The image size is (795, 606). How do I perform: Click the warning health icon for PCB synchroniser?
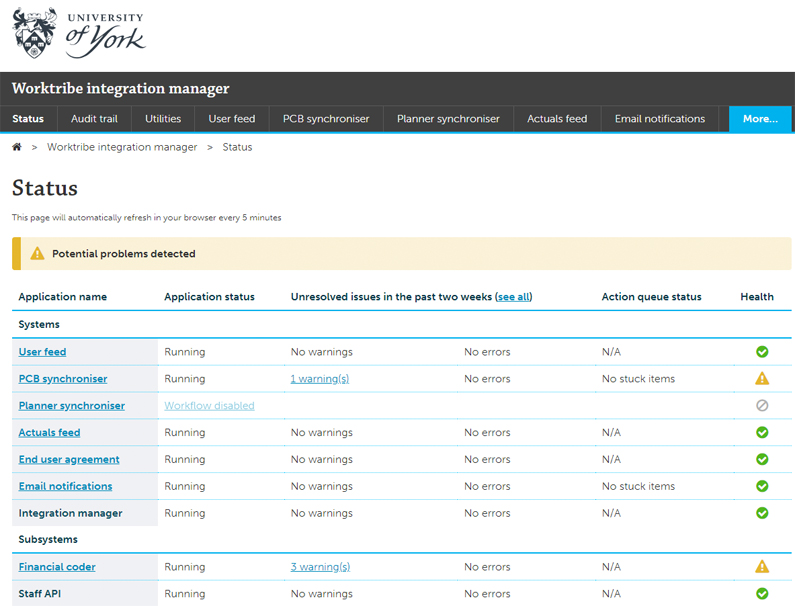coord(762,378)
